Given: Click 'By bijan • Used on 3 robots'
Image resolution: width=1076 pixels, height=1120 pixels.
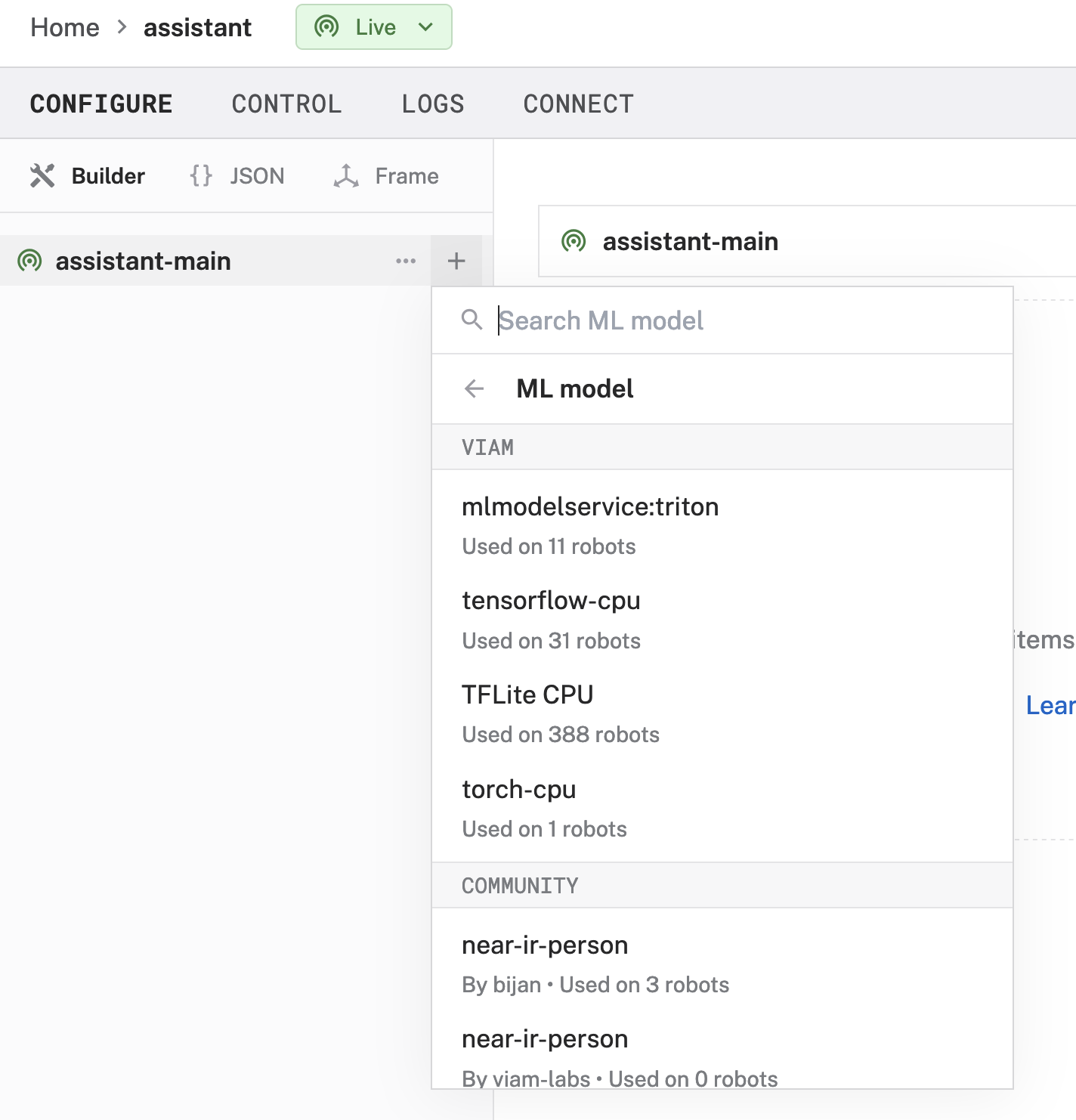Looking at the screenshot, I should tap(595, 985).
